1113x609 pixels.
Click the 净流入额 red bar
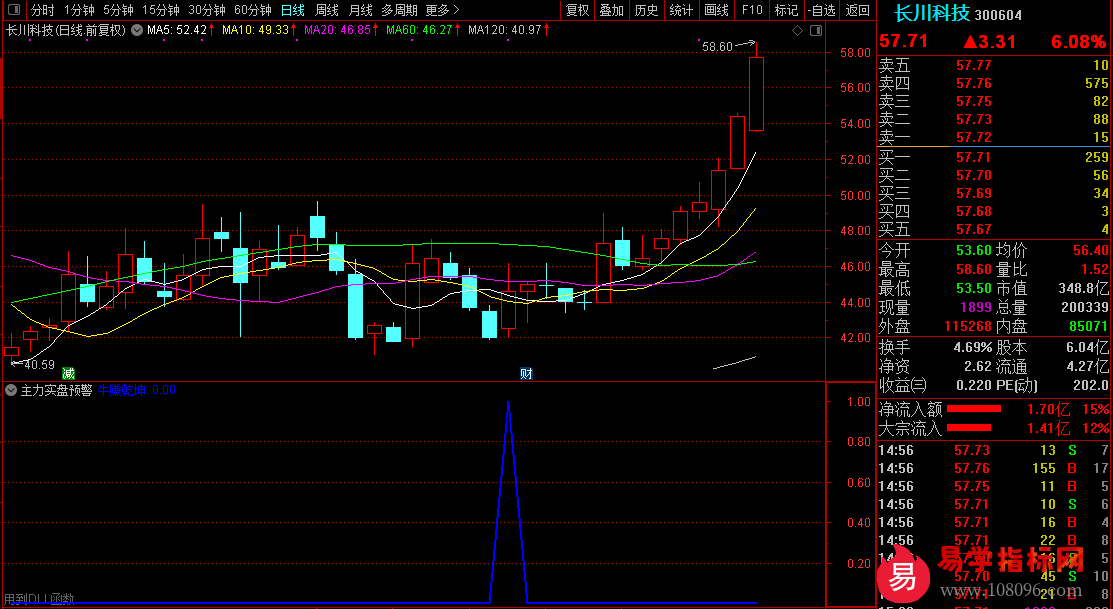tap(975, 409)
